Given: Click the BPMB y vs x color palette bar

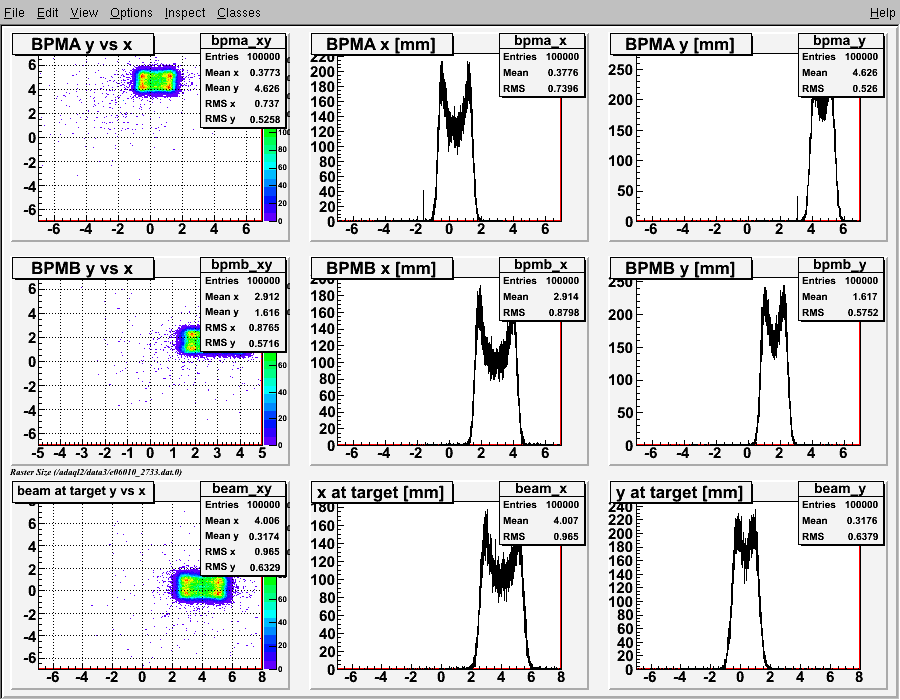Looking at the screenshot, I should [x=270, y=399].
